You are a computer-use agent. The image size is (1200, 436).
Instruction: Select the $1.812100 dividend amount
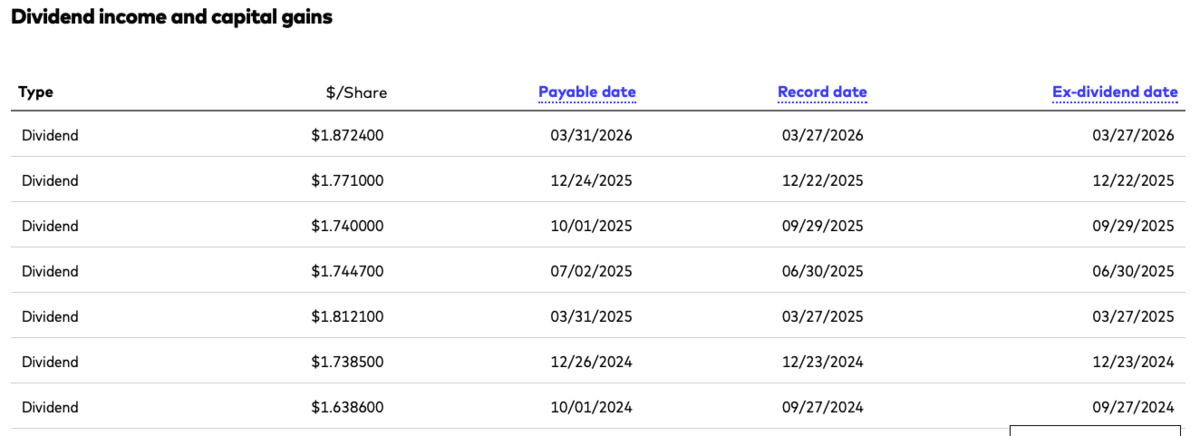tap(347, 316)
